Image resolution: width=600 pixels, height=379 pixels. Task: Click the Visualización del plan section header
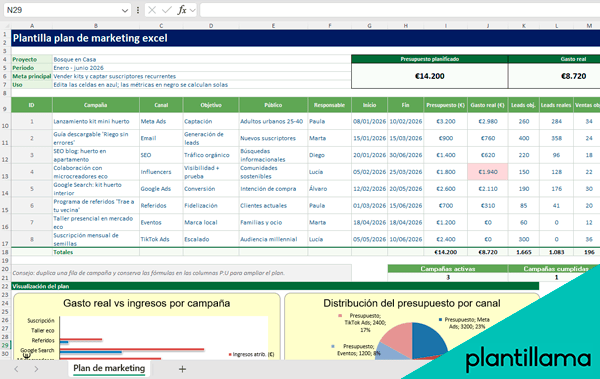[275, 286]
